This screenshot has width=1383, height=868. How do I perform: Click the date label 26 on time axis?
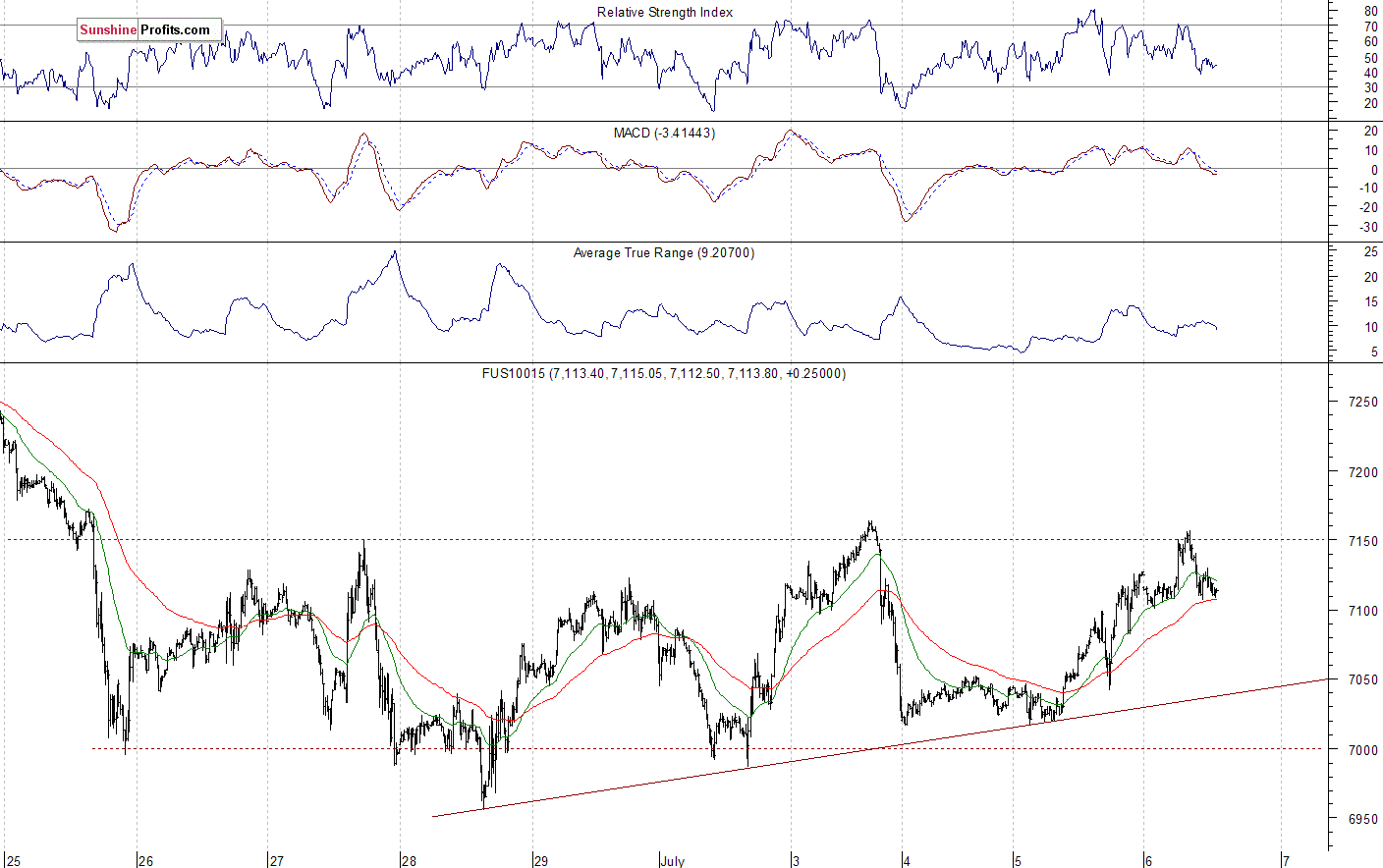point(145,861)
